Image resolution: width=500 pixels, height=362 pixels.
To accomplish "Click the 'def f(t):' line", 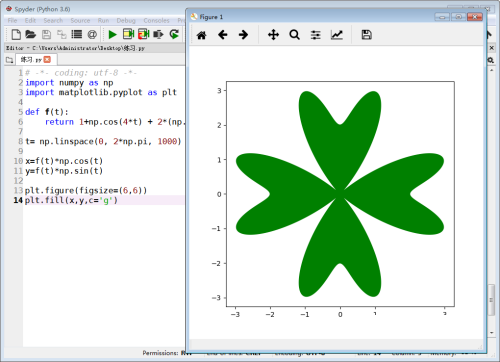I will pyautogui.click(x=47, y=112).
